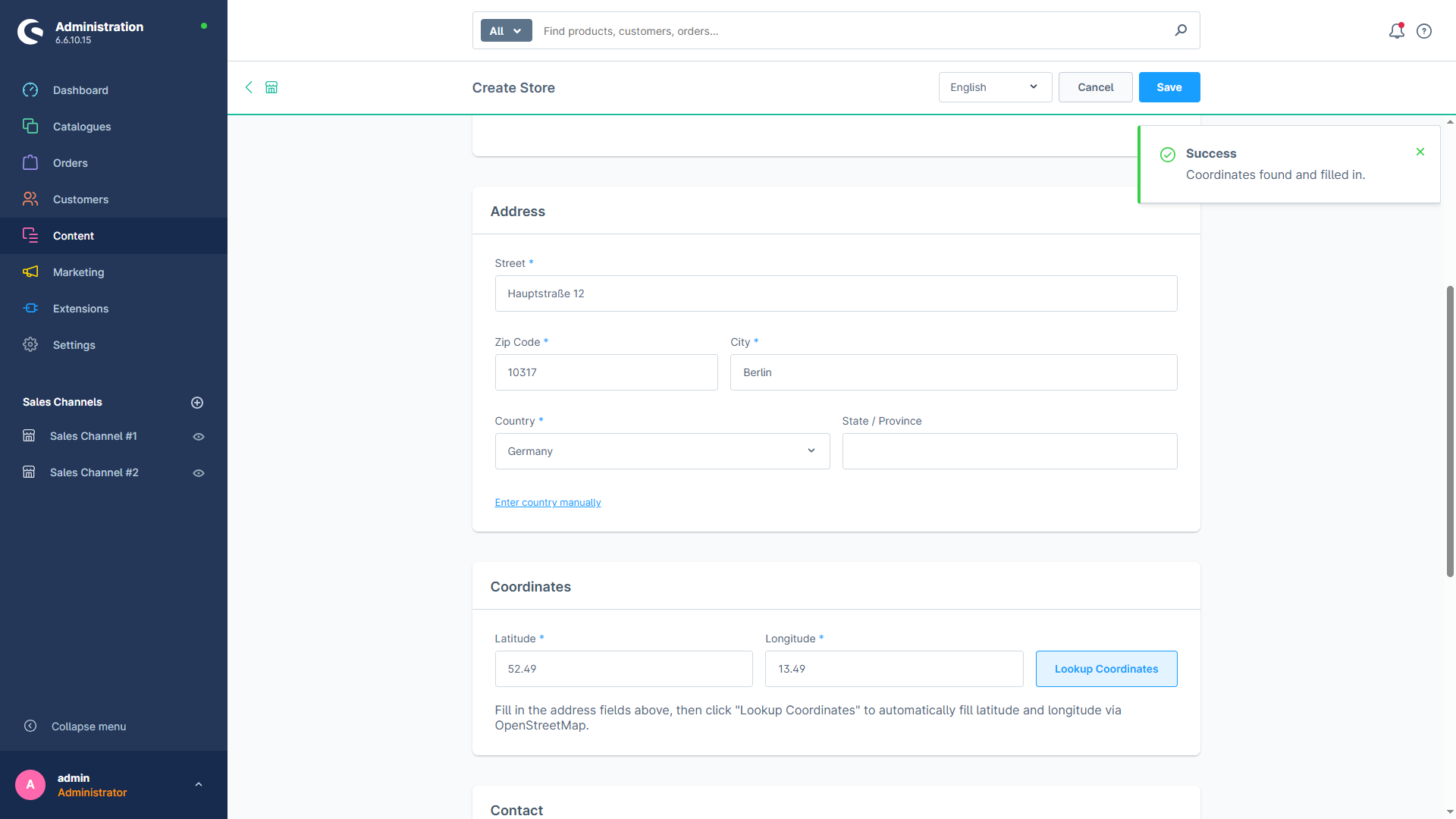Screen dimensions: 1456x819
Task: Click the admin avatar
Action: click(x=30, y=785)
